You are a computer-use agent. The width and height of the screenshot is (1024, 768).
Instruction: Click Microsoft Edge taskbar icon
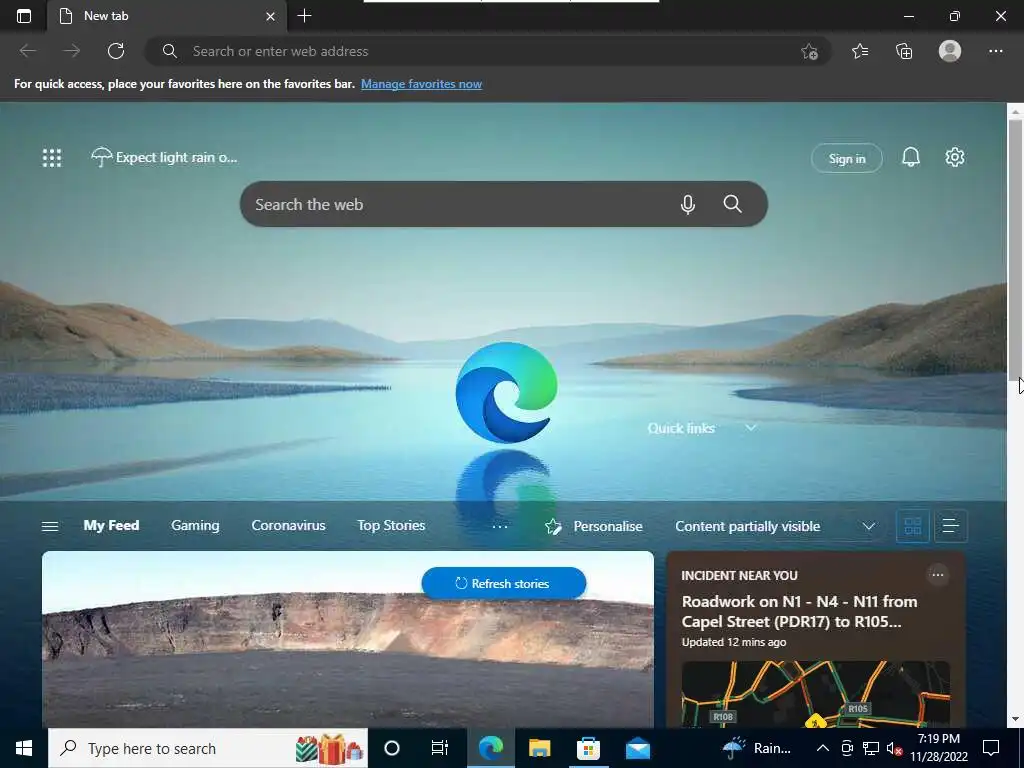(x=490, y=748)
